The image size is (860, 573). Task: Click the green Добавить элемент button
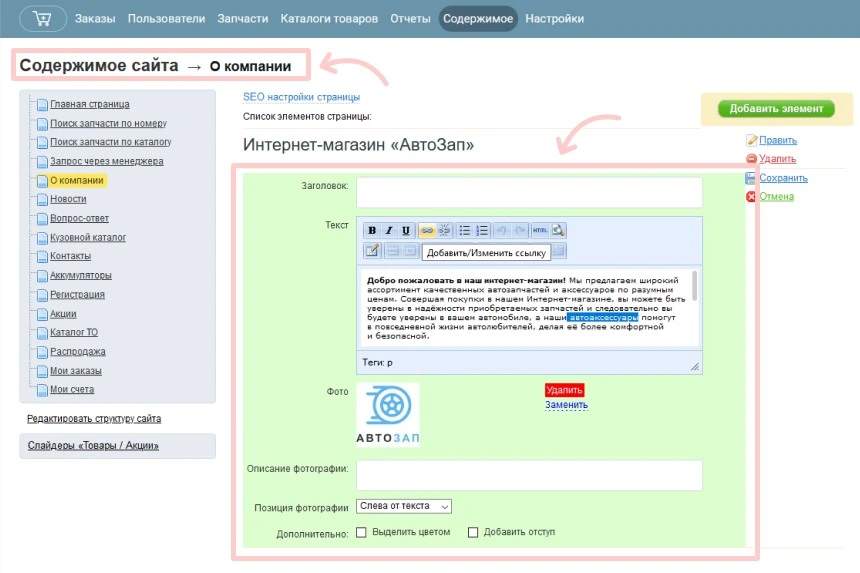(x=776, y=109)
